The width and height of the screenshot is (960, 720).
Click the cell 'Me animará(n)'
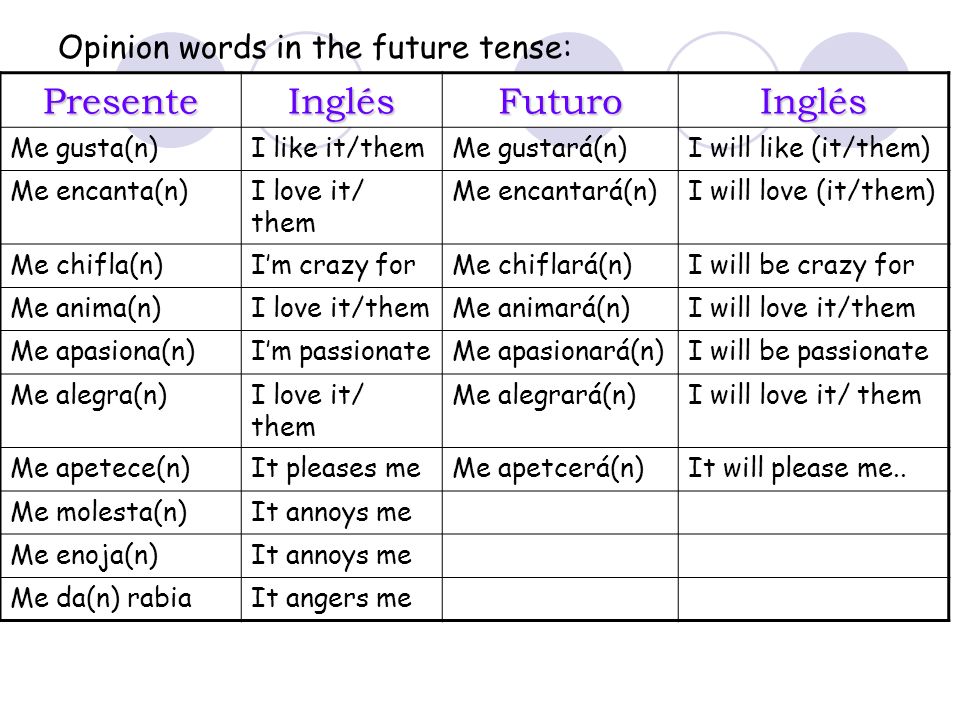pos(560,309)
